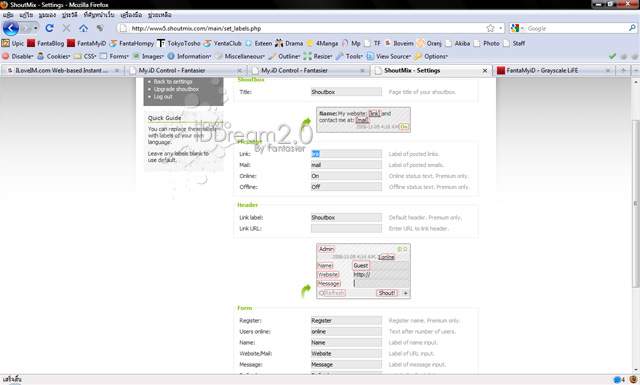This screenshot has width=640, height=385.
Task: Switch to the ILoveIM.com tab
Action: click(x=61, y=70)
